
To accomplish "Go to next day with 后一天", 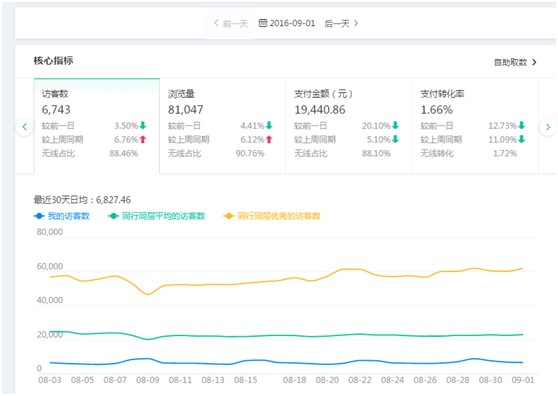I will (x=341, y=23).
